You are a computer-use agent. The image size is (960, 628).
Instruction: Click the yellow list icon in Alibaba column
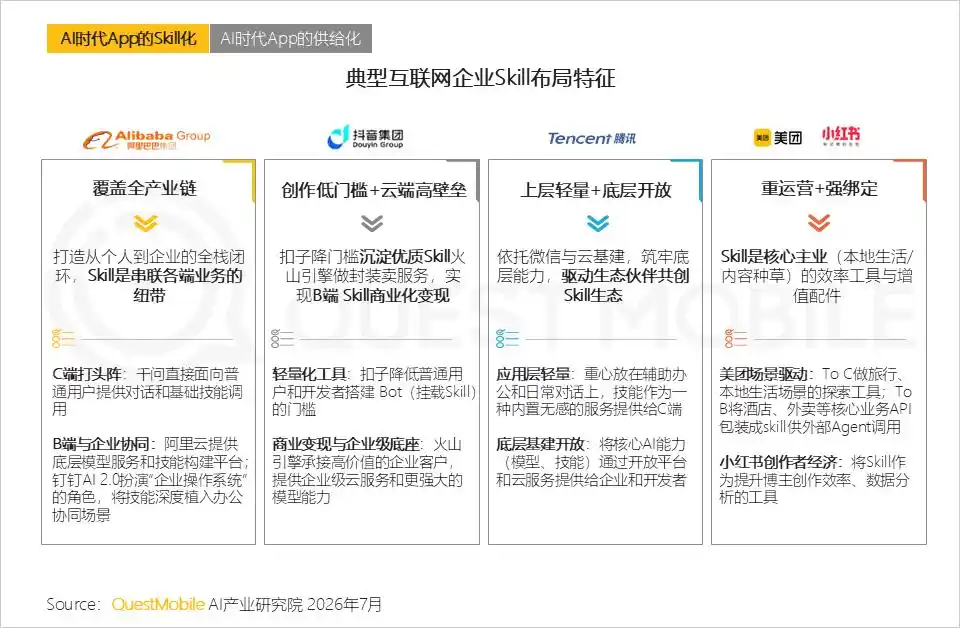tap(63, 338)
